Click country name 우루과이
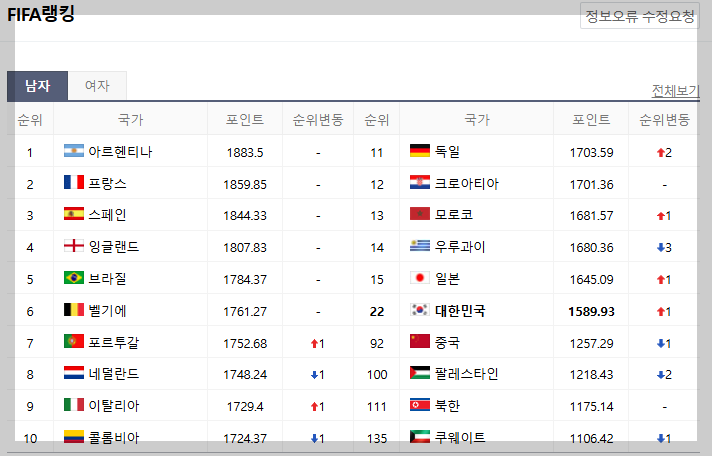The width and height of the screenshot is (712, 456). click(x=460, y=247)
